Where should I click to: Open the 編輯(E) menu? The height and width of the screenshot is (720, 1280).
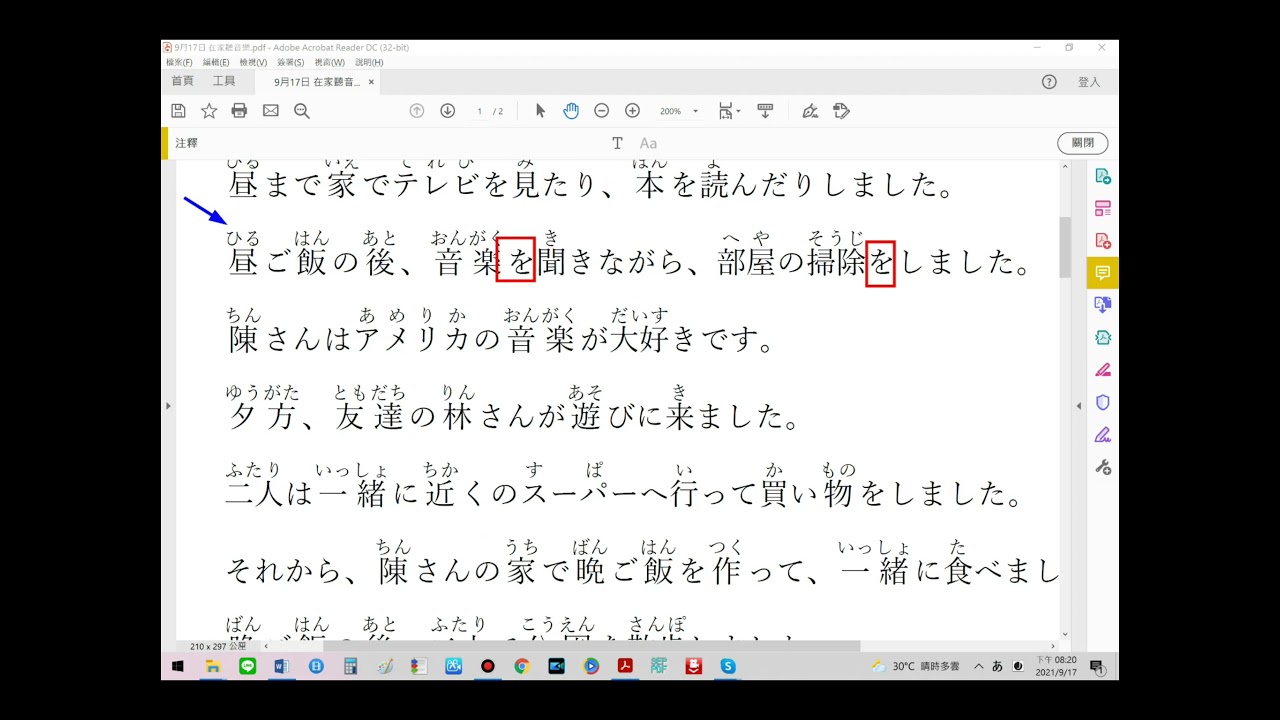(x=216, y=62)
